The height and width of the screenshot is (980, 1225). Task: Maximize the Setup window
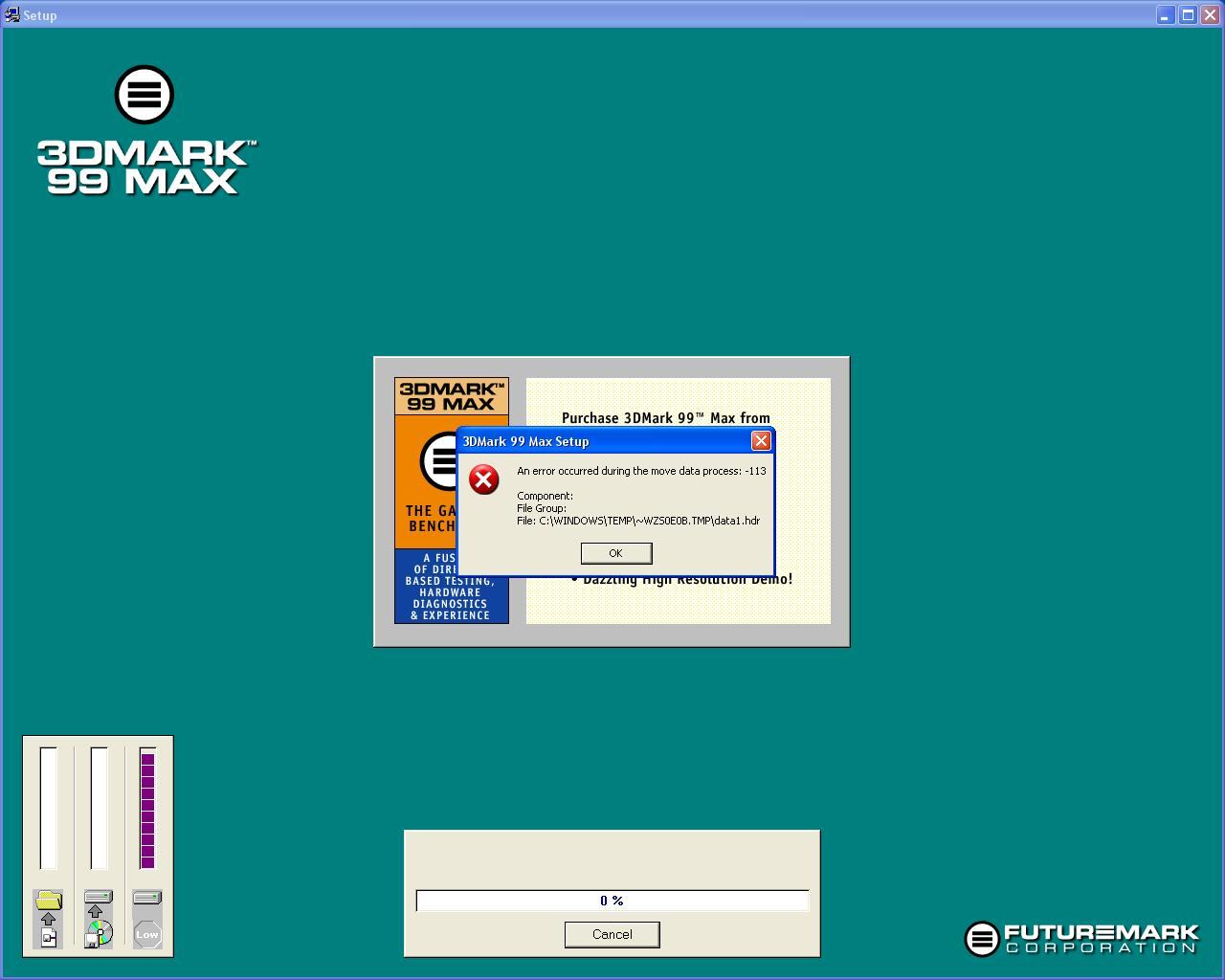click(1188, 15)
